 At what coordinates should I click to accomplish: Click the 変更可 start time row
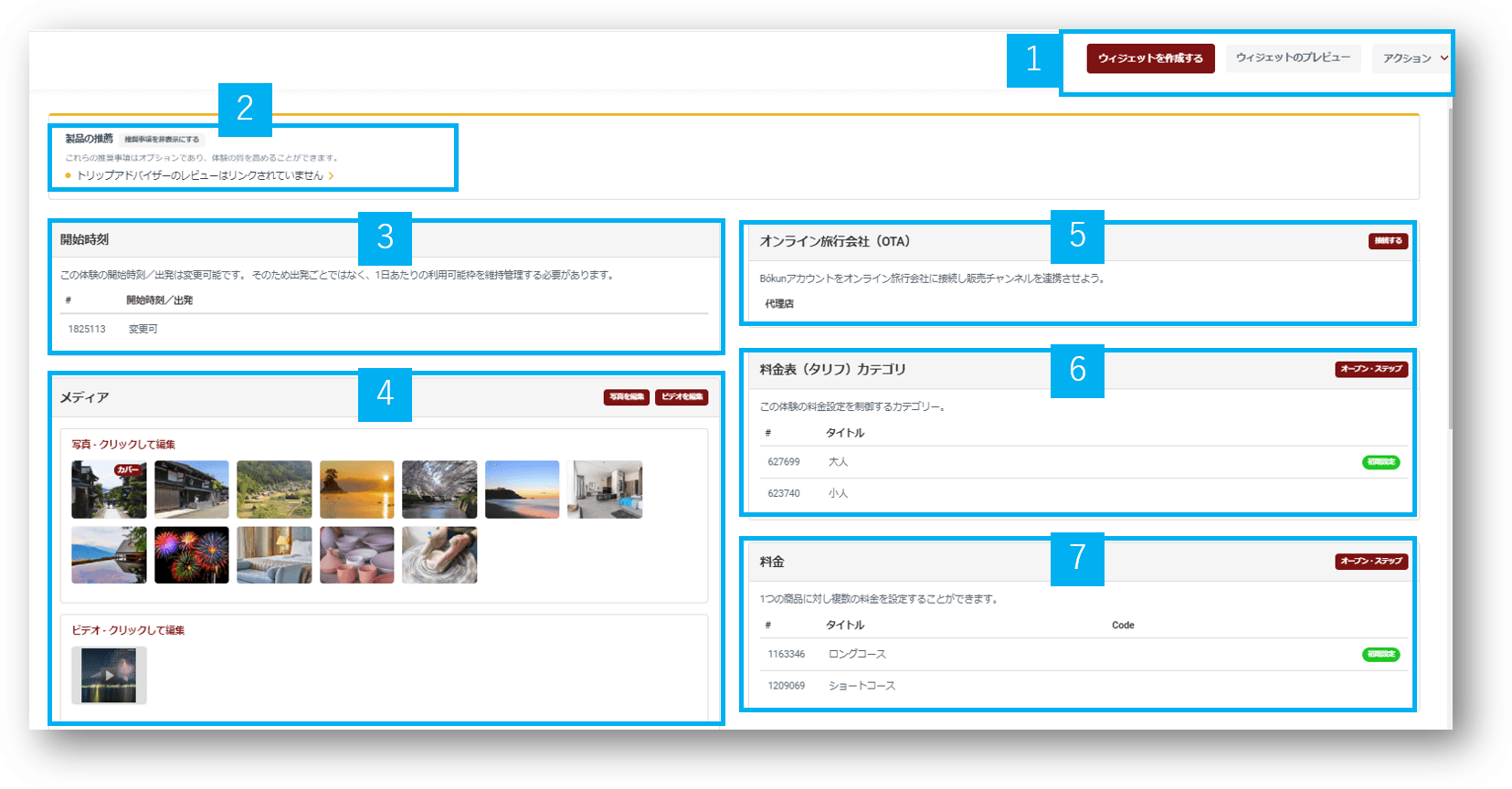[x=385, y=329]
